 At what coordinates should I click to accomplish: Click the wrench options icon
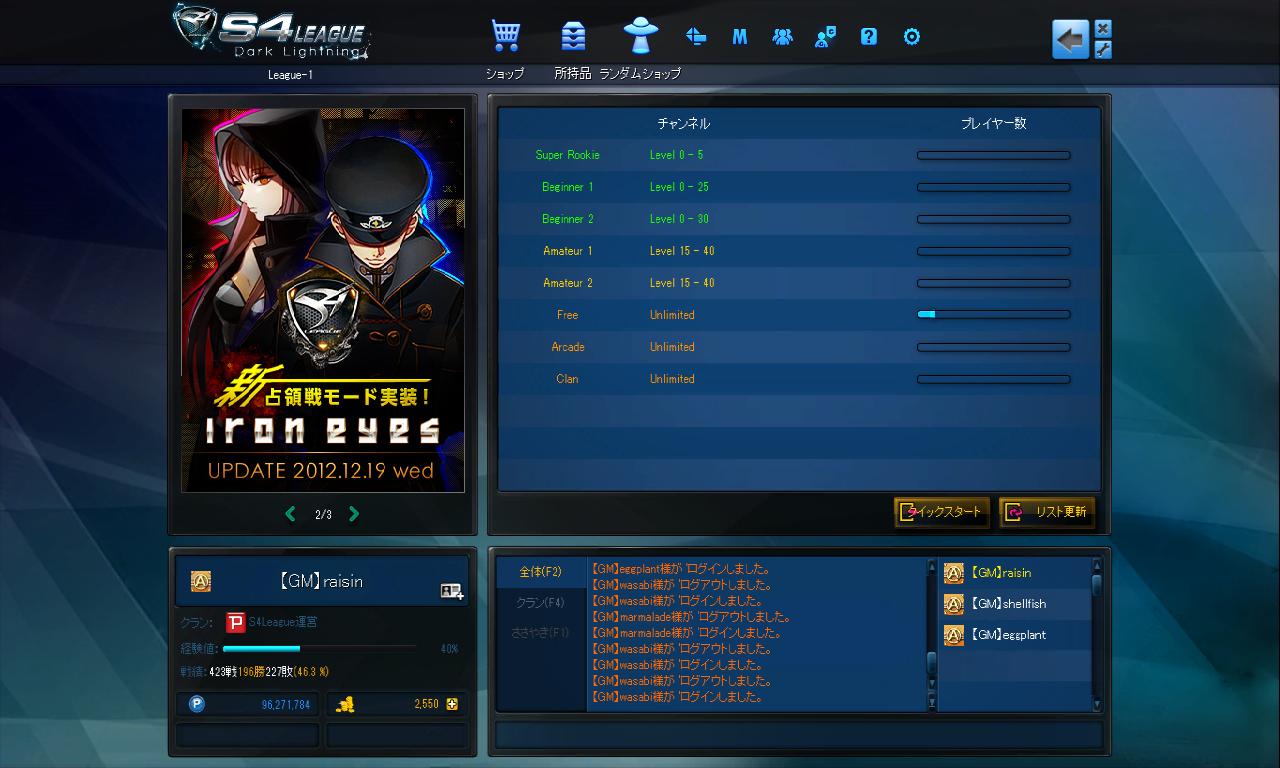point(1103,50)
